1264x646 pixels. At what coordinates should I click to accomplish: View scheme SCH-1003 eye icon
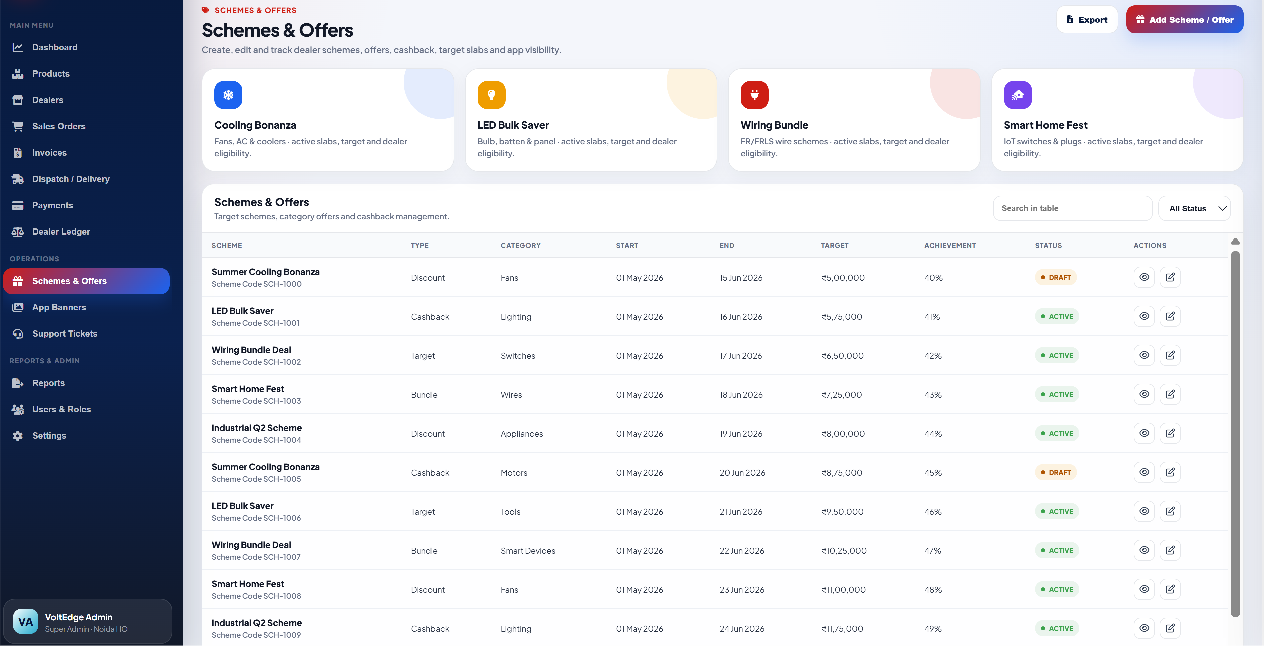[x=1144, y=394]
